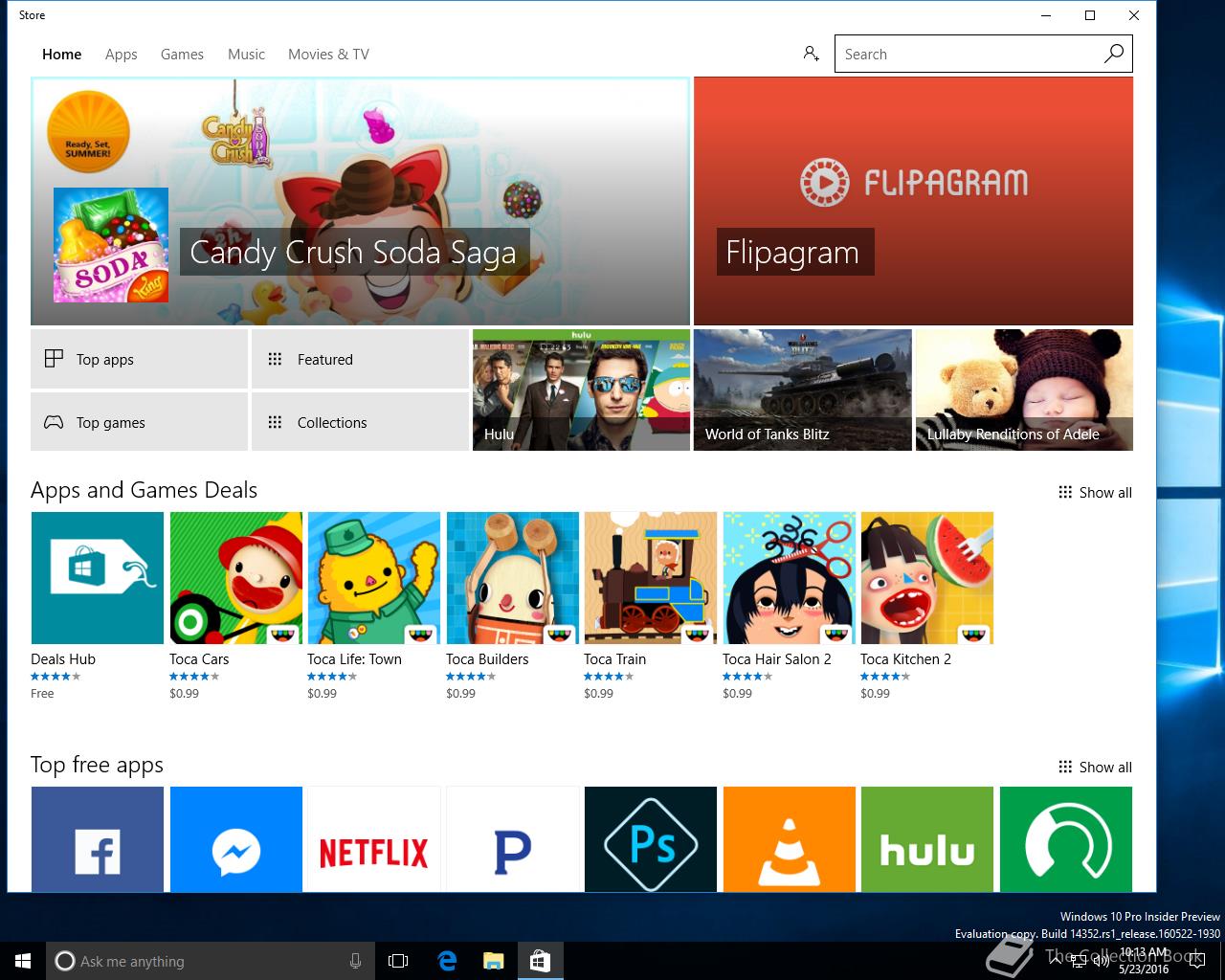Open the Toca Life: Town app icon
The height and width of the screenshot is (980, 1225).
[374, 578]
